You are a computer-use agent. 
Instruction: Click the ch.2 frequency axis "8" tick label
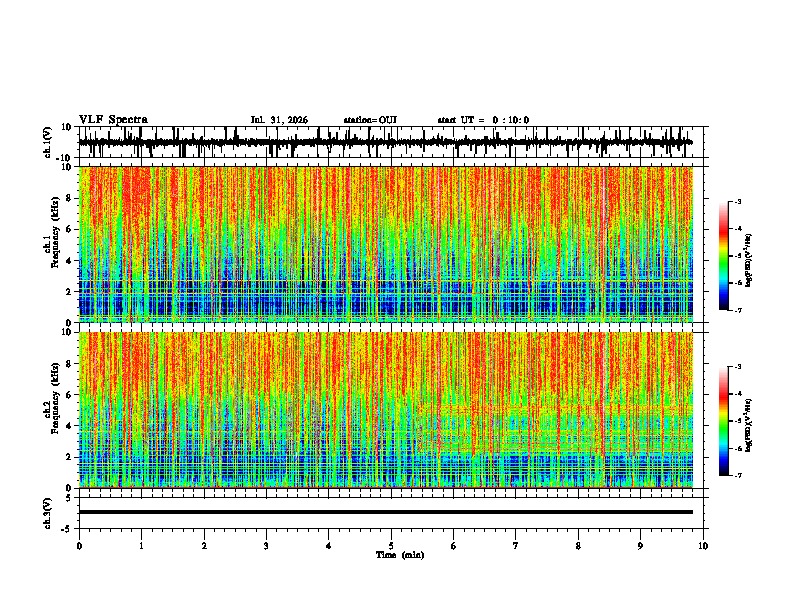point(69,364)
